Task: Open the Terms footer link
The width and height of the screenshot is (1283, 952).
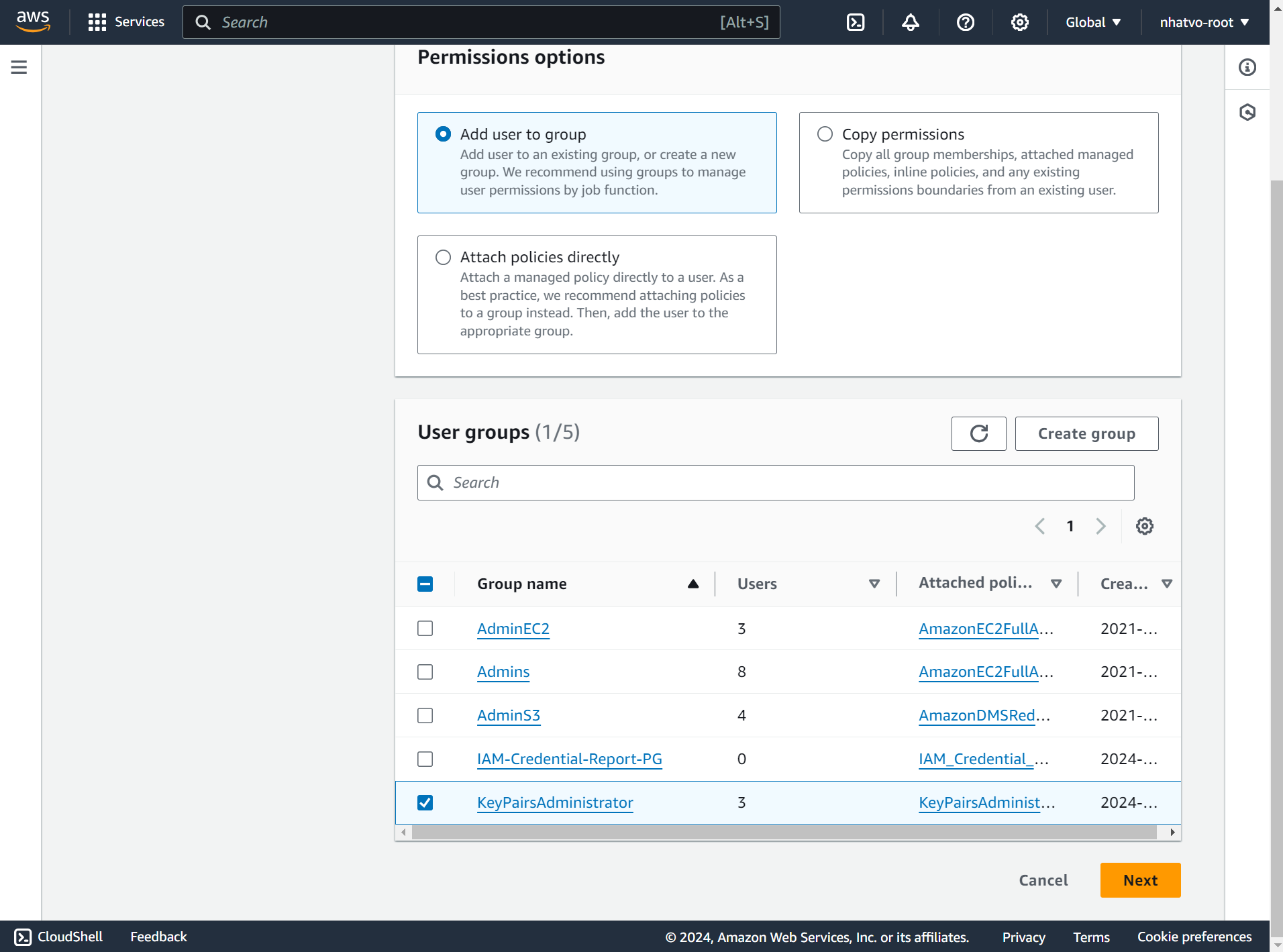Action: coord(1091,937)
